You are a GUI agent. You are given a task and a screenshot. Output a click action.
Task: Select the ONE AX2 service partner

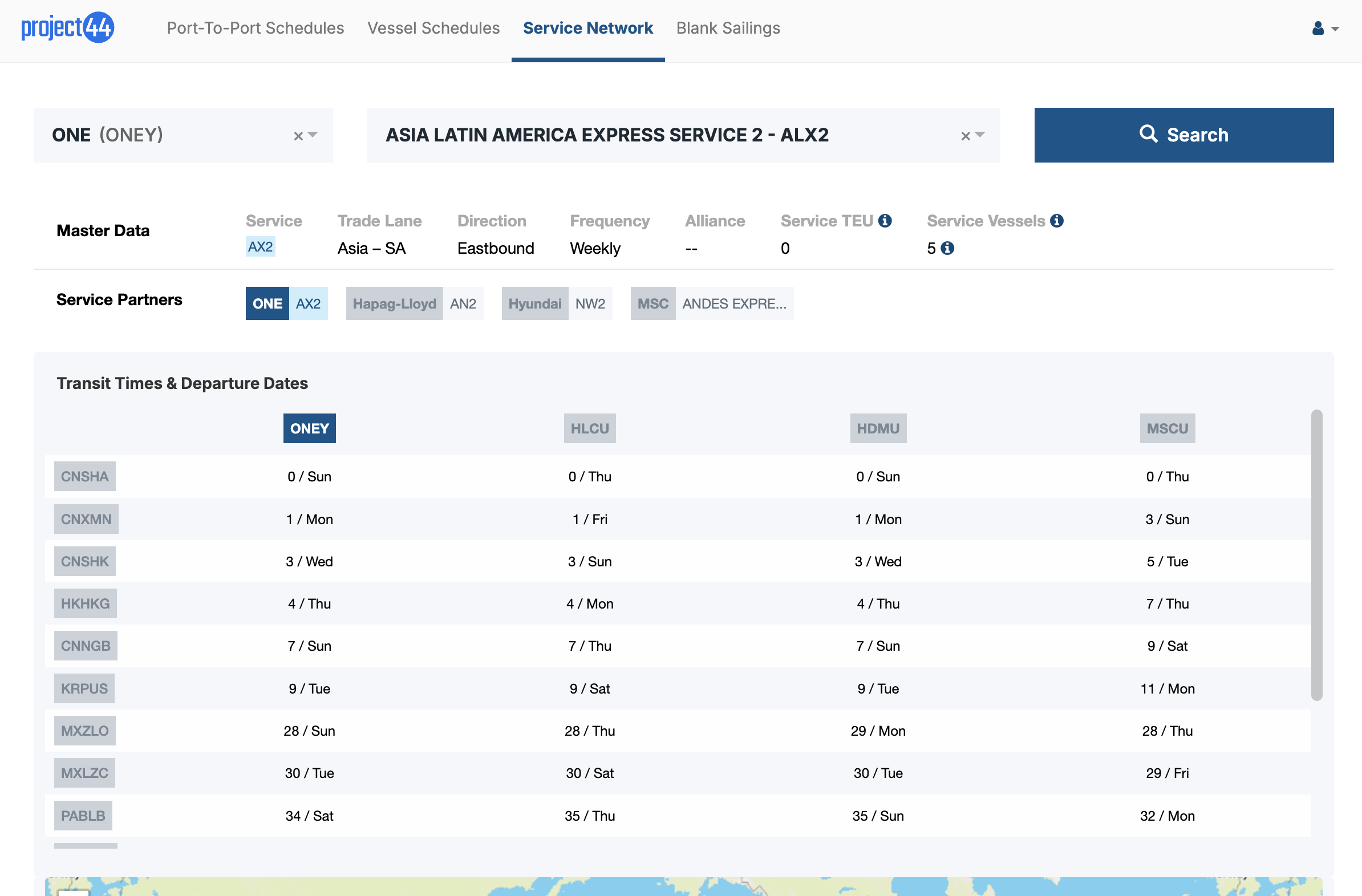coord(287,303)
